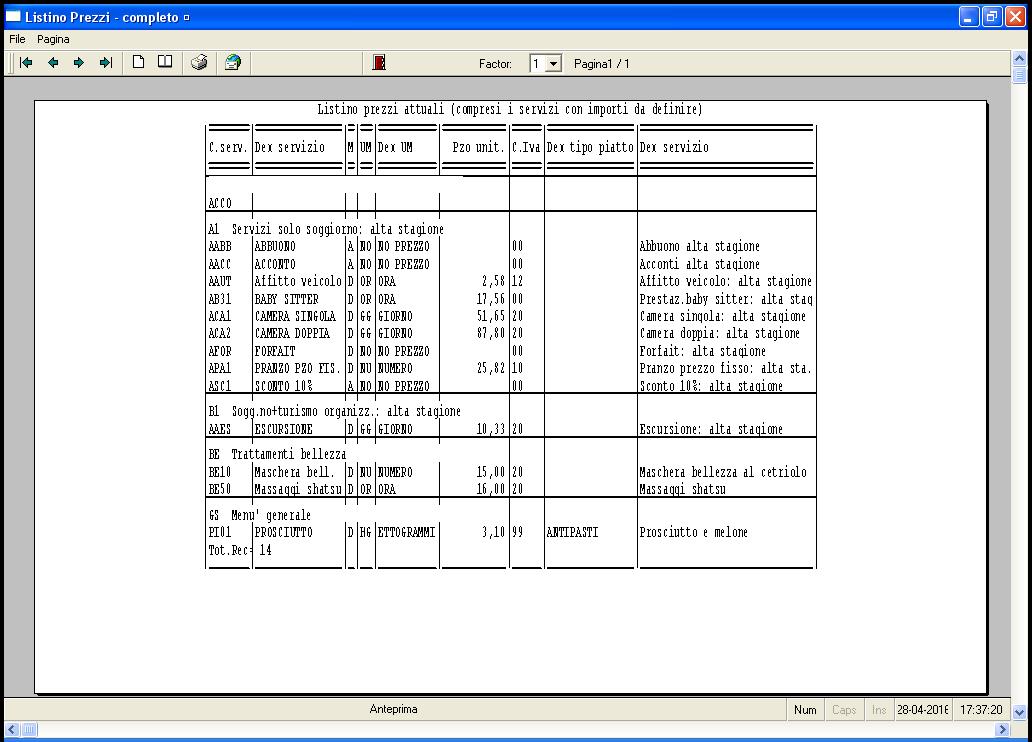Click group heading 'BE Trattamenti bellezza'

point(277,454)
